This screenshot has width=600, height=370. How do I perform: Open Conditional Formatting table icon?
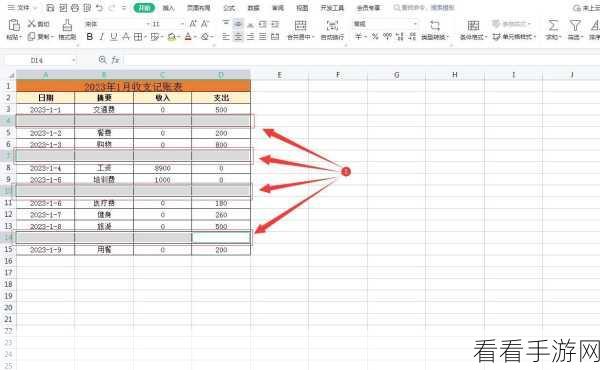click(x=473, y=25)
